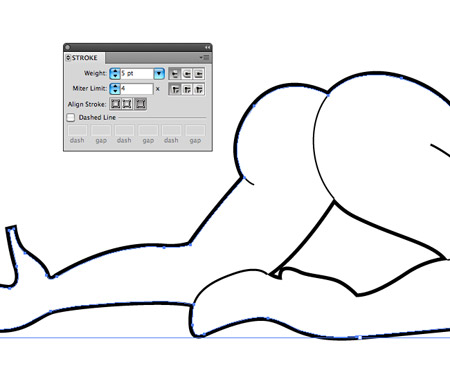Select the STROKE panel tab
Image resolution: width=450 pixels, height=370 pixels.
pyautogui.click(x=84, y=58)
